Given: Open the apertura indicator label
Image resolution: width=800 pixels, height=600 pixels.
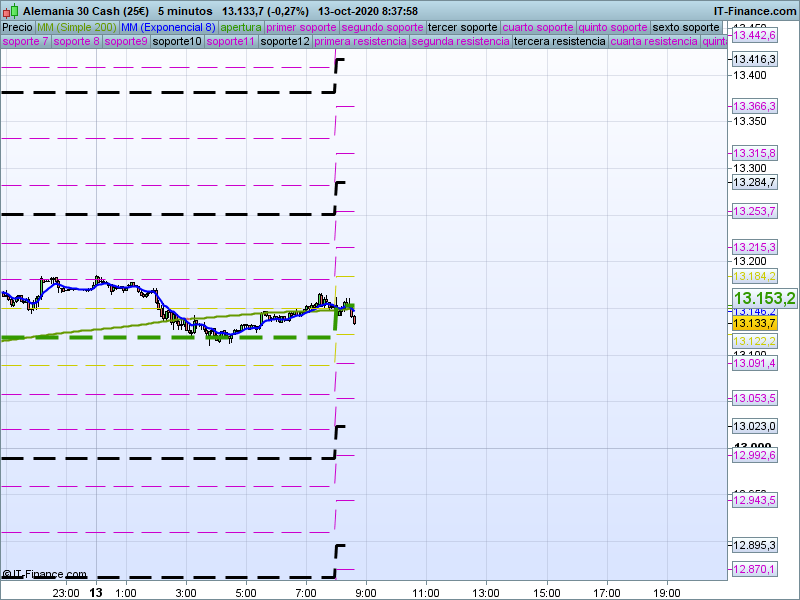Looking at the screenshot, I should pos(242,27).
